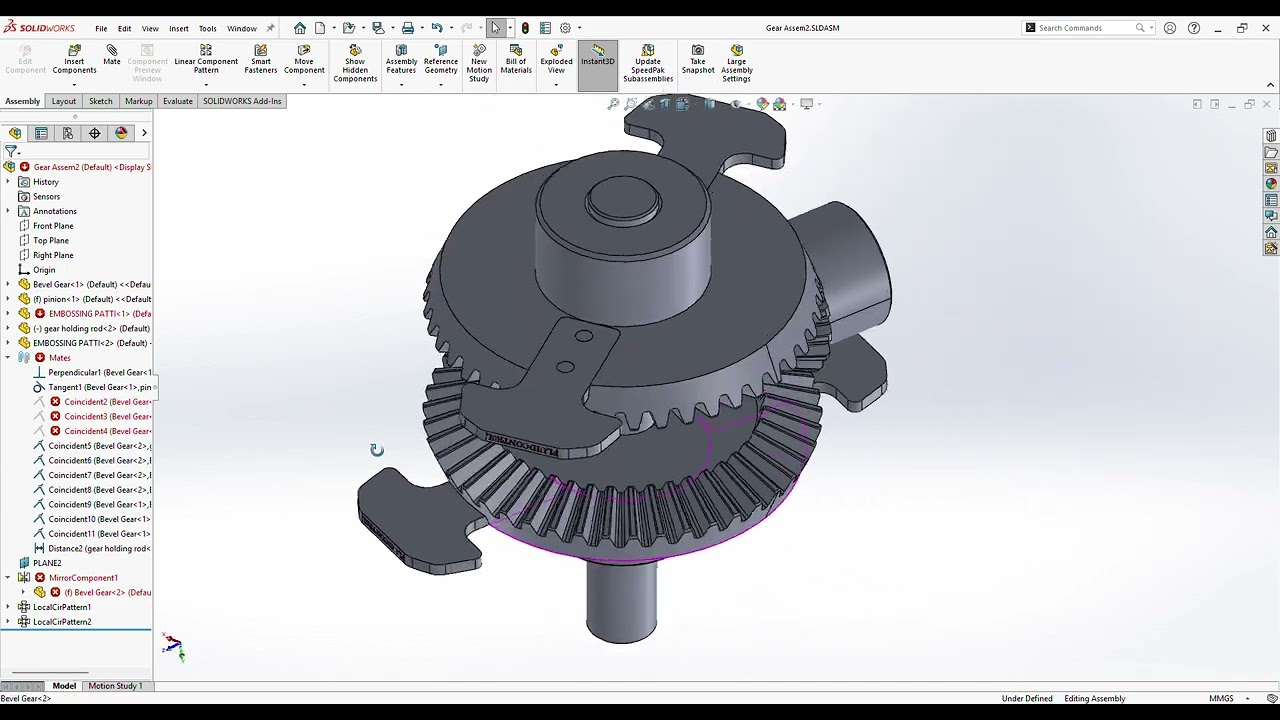Select LocalCirPattern2 tree item

[54, 622]
